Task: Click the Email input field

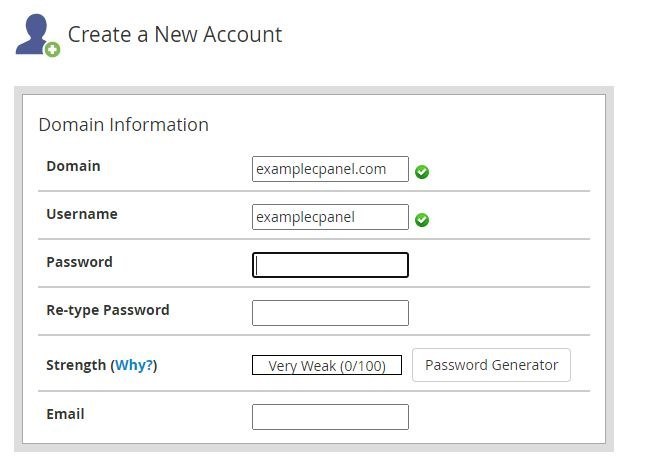Action: (330, 417)
